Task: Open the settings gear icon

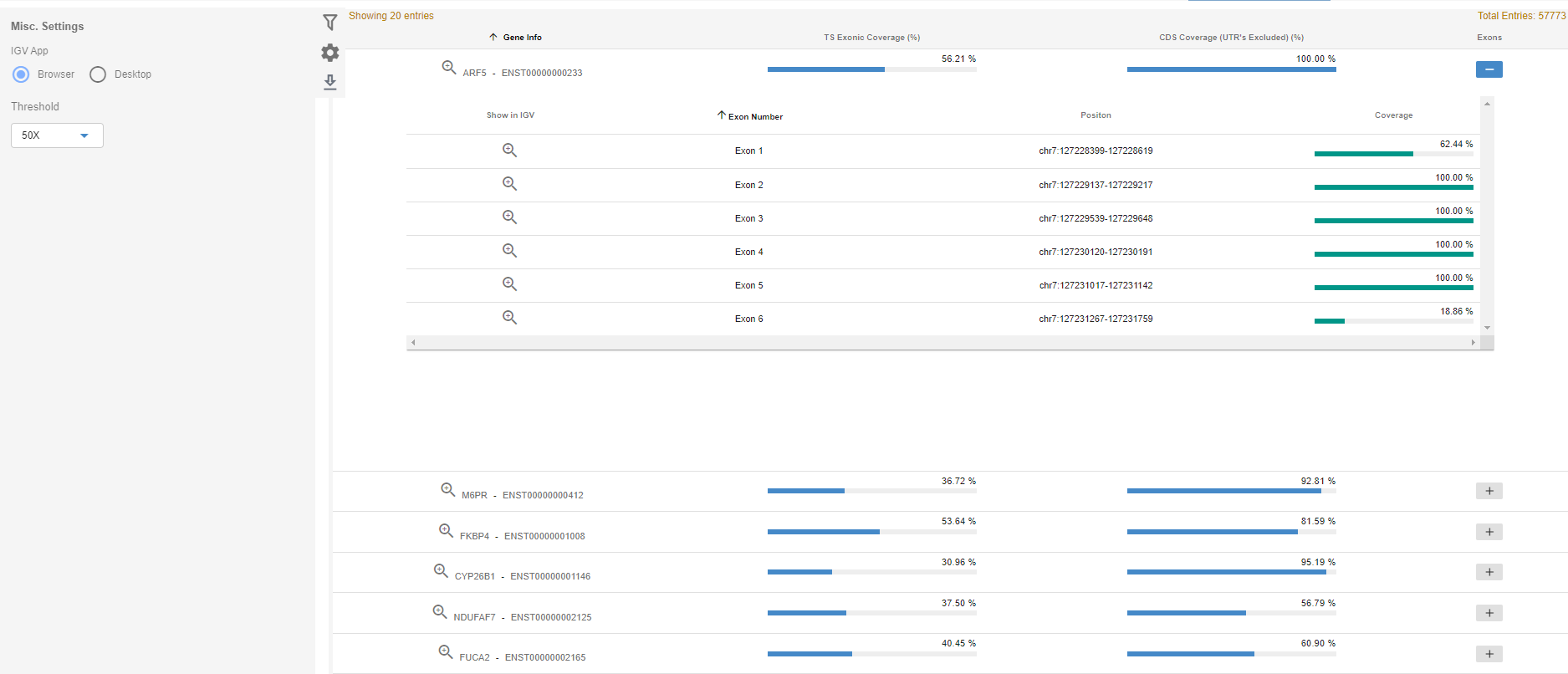Action: [330, 53]
